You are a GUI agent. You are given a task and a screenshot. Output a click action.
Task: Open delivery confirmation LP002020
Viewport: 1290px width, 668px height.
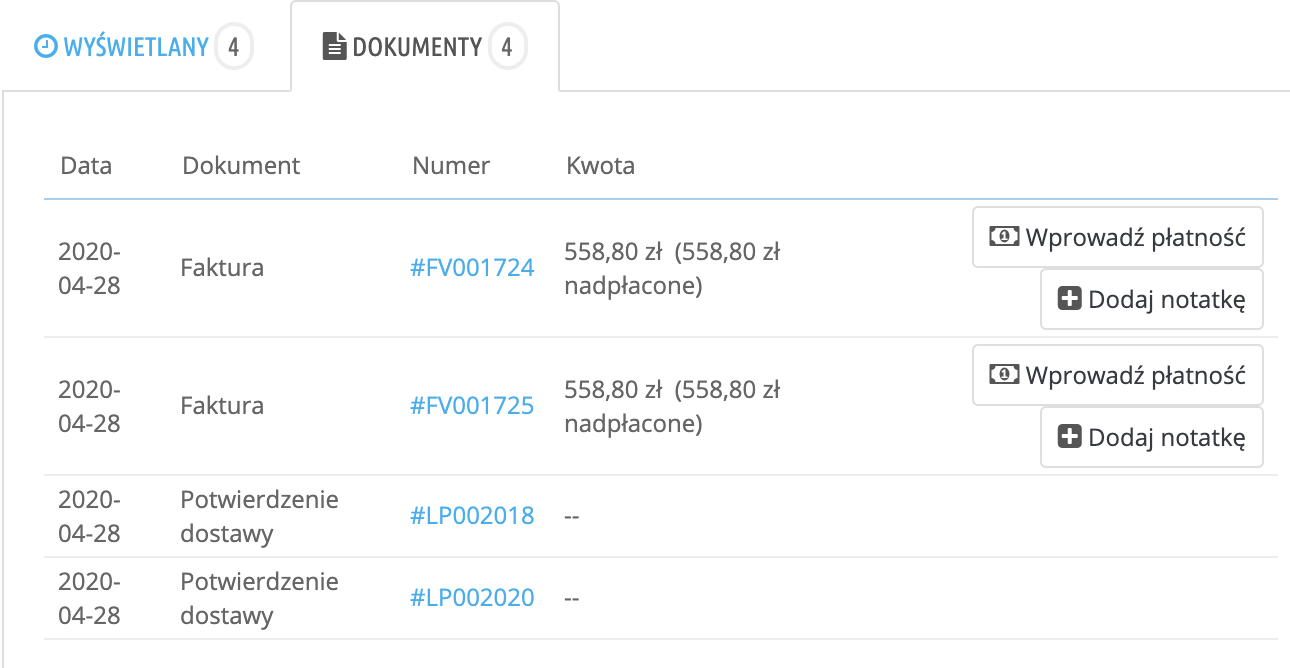point(473,597)
